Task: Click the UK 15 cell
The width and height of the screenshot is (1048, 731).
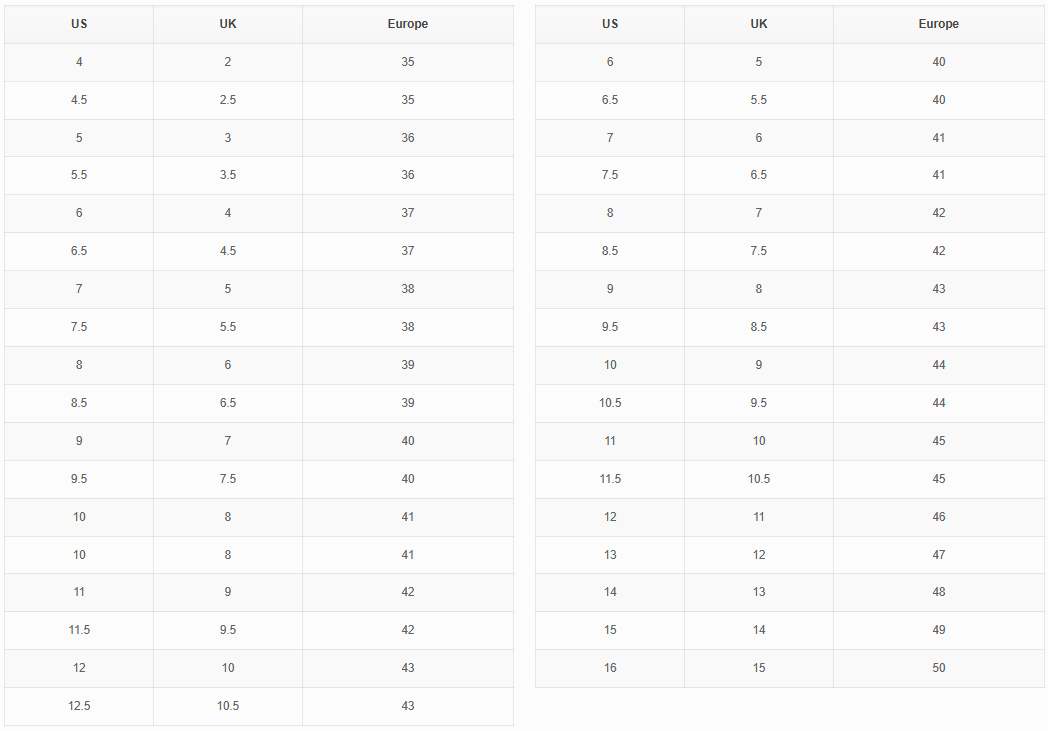Action: pyautogui.click(x=759, y=668)
